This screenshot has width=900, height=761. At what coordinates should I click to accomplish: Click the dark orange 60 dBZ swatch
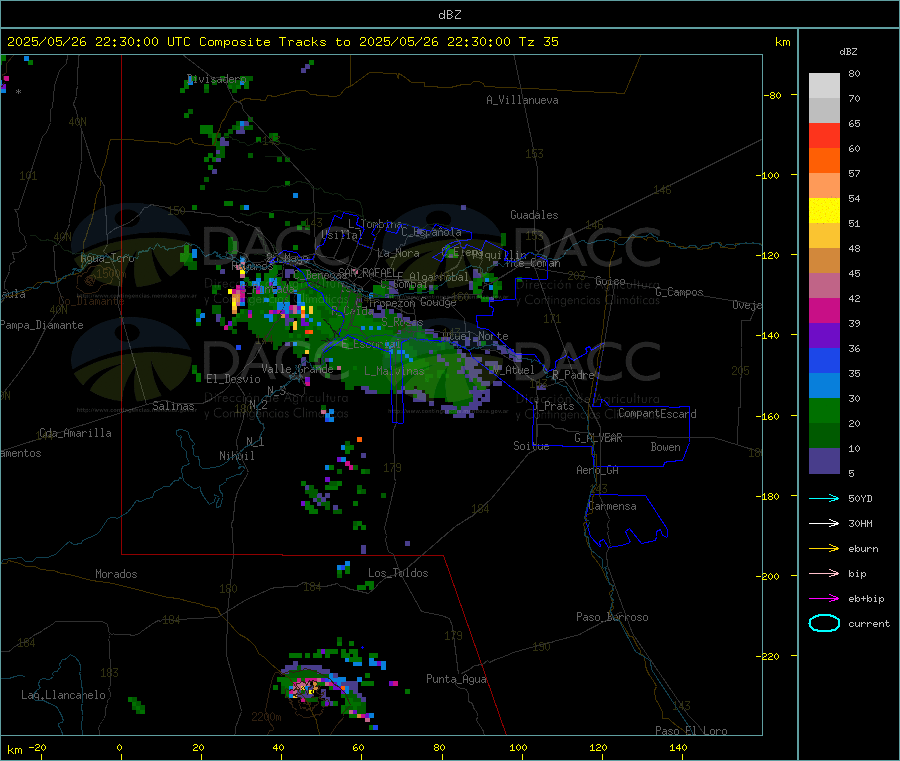(824, 161)
